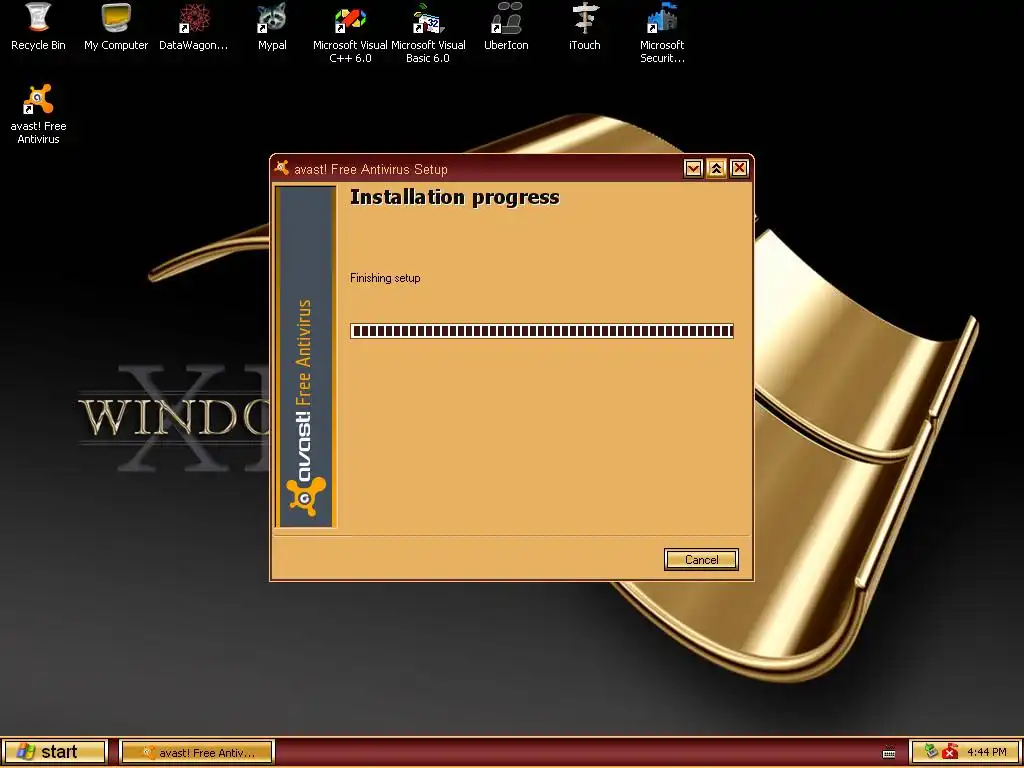Minimize the avast setup window

pos(693,169)
